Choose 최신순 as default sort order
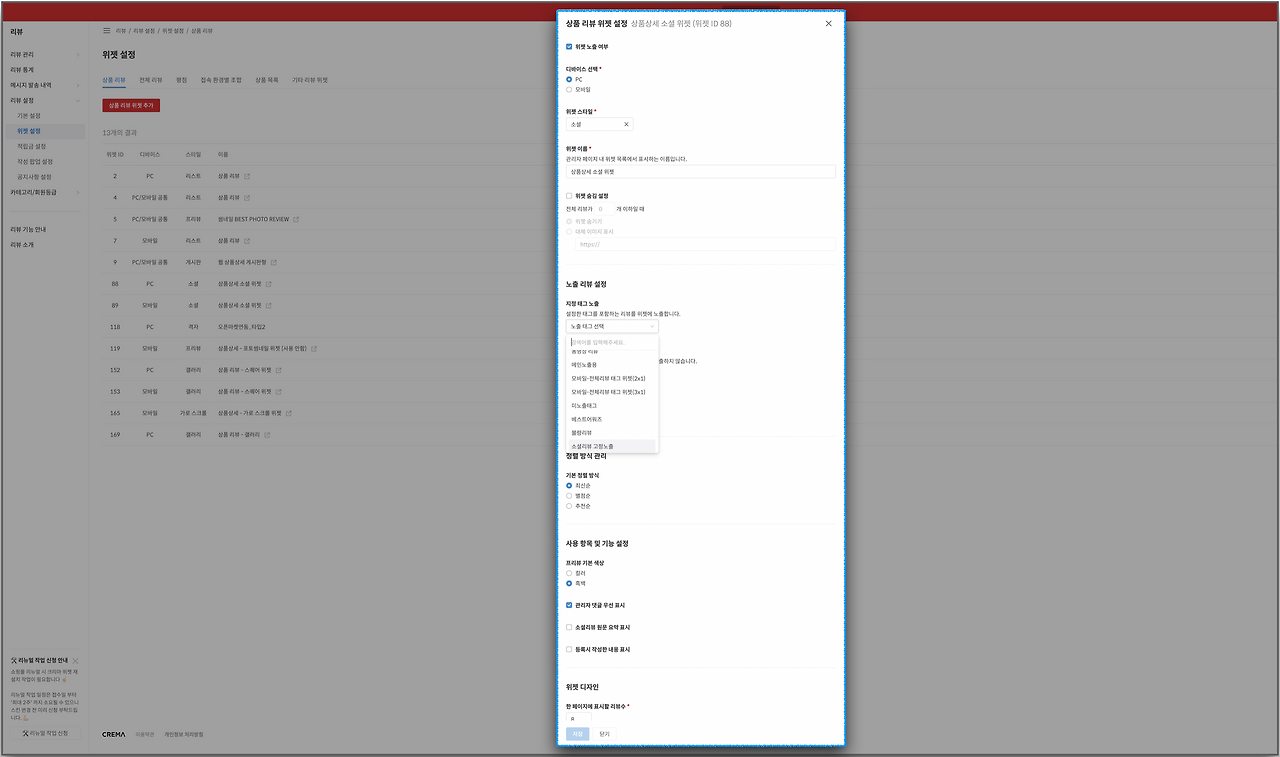Image resolution: width=1280 pixels, height=757 pixels. 569,486
